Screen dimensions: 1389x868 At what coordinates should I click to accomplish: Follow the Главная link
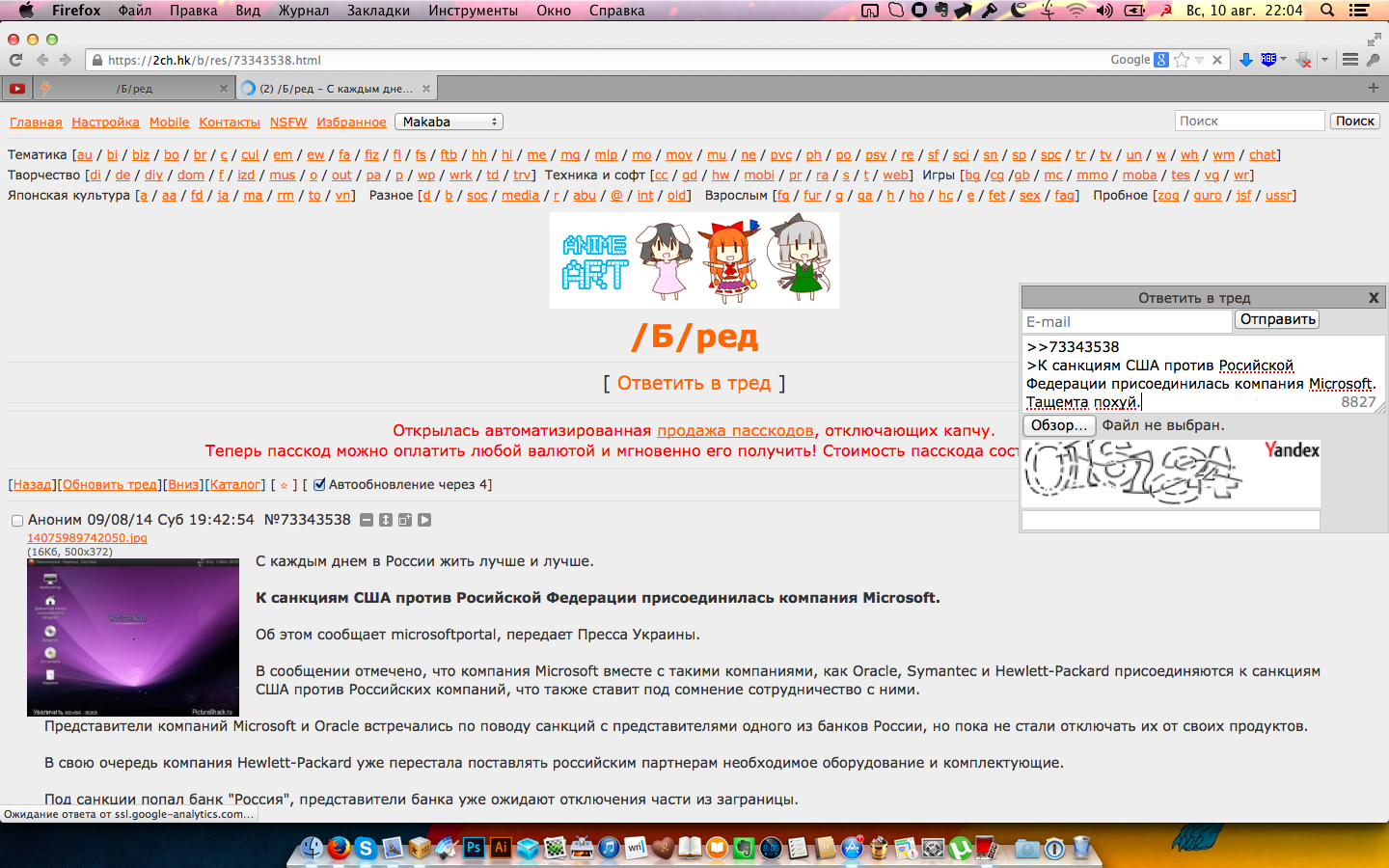(x=36, y=122)
